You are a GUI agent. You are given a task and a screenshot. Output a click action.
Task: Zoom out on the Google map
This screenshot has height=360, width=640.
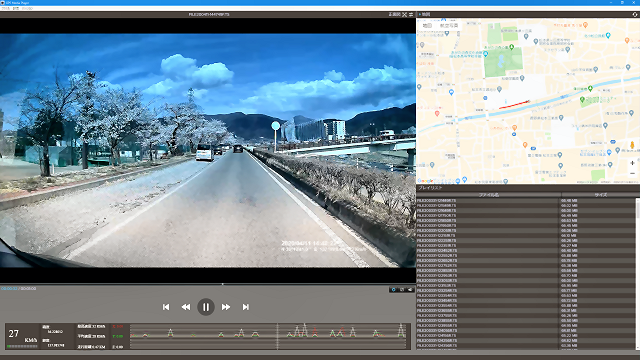tap(632, 173)
